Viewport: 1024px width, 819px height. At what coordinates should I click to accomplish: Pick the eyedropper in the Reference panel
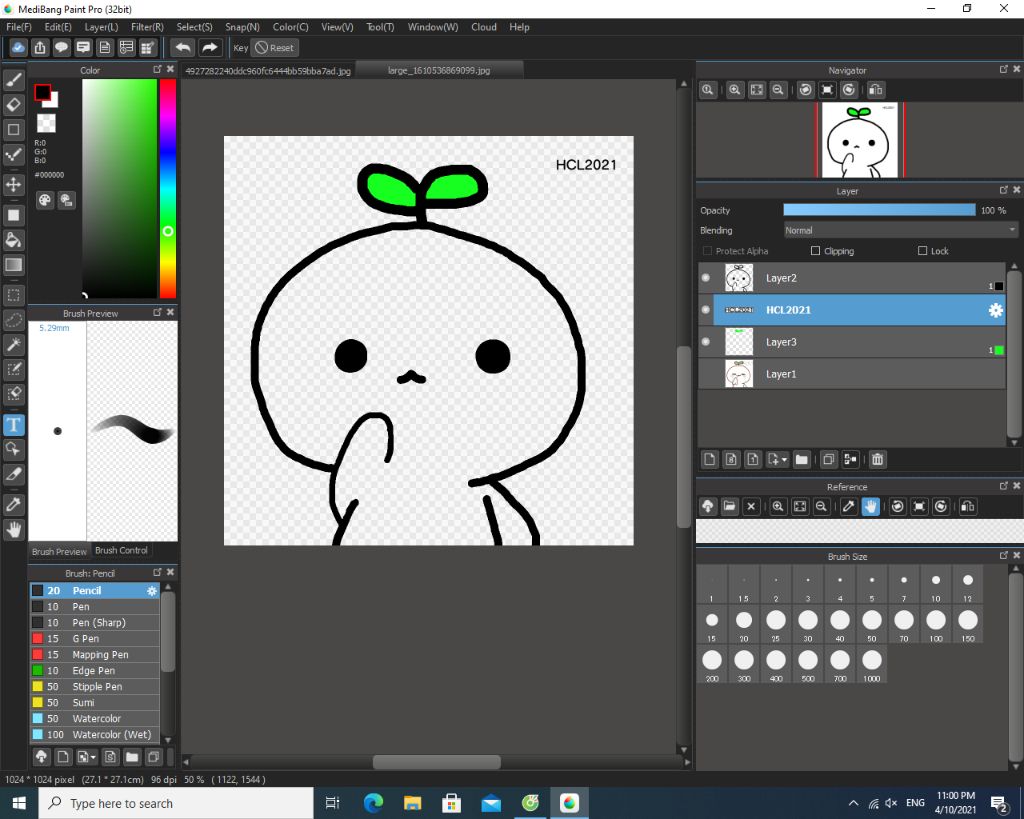pyautogui.click(x=848, y=506)
